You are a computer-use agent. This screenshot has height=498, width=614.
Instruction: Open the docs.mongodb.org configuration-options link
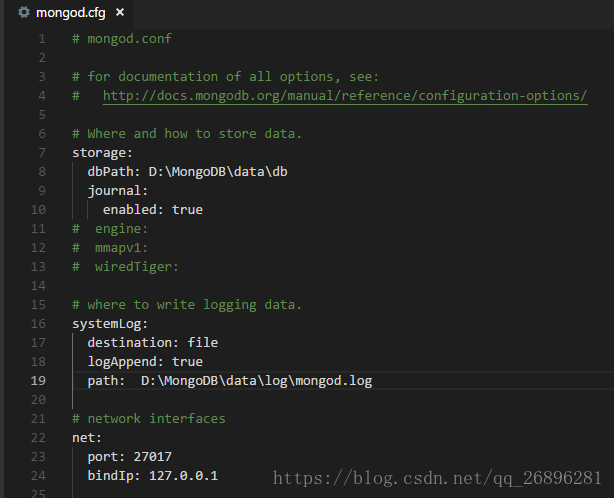pos(345,96)
